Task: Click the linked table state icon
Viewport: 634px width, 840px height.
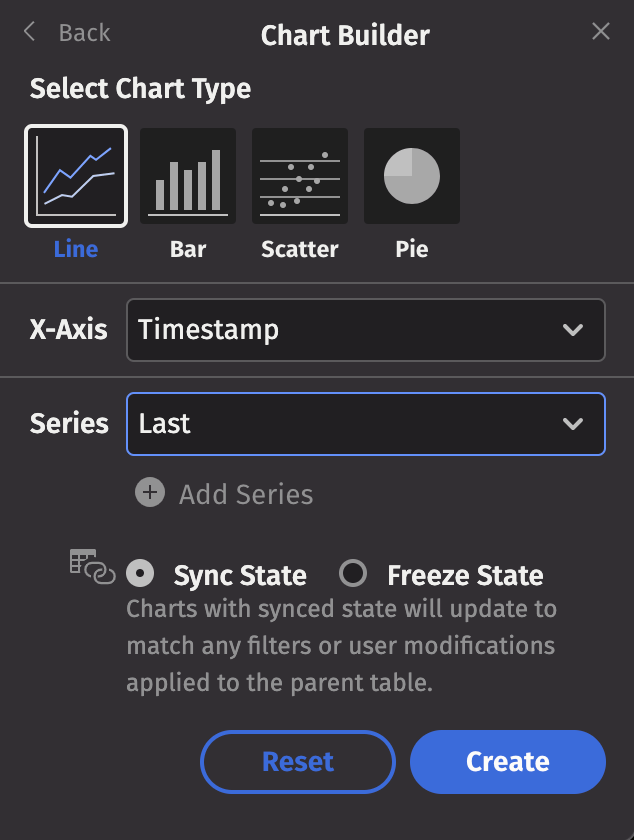Action: [92, 566]
